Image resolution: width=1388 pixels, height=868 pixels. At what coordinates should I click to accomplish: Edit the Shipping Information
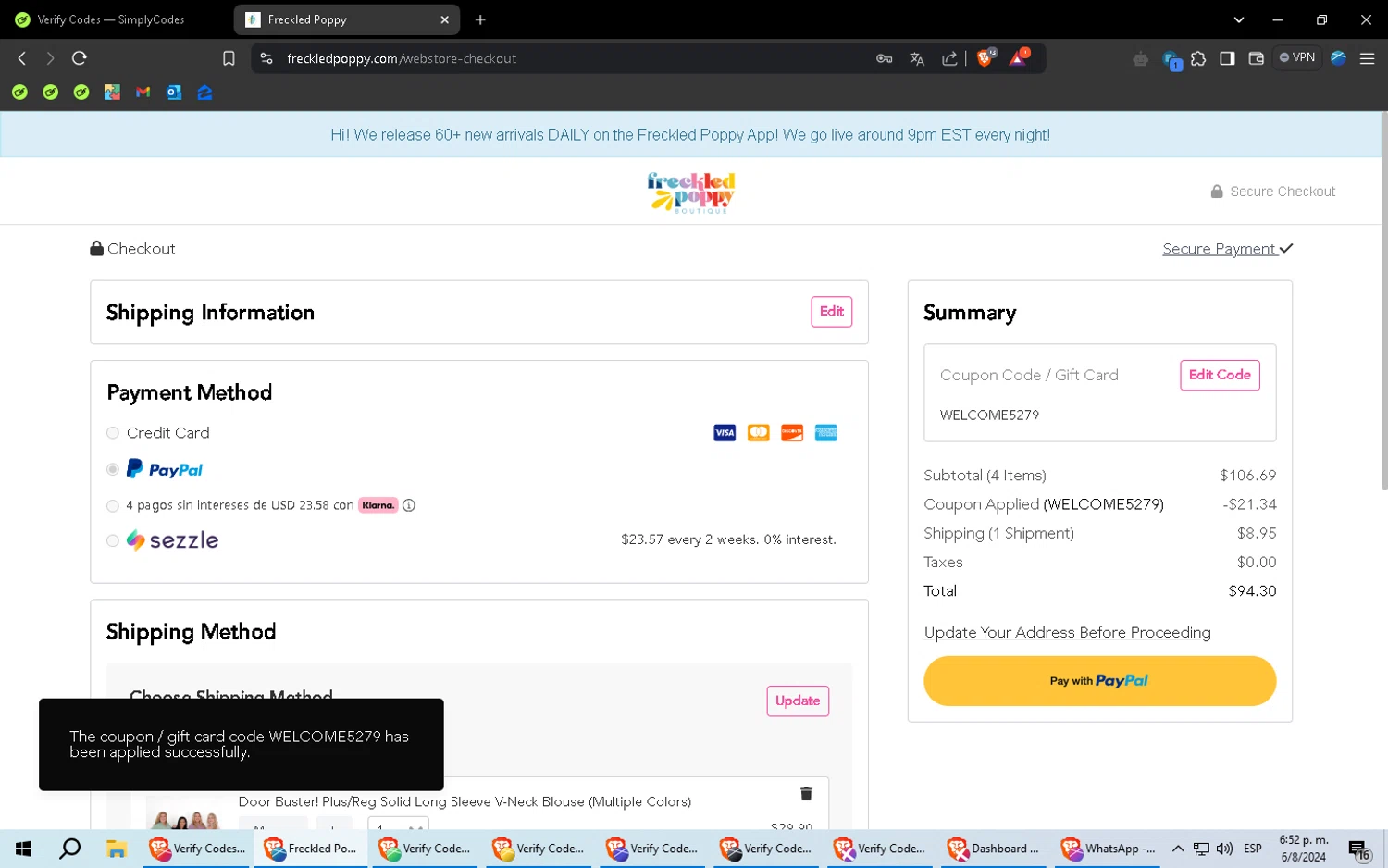coord(831,312)
